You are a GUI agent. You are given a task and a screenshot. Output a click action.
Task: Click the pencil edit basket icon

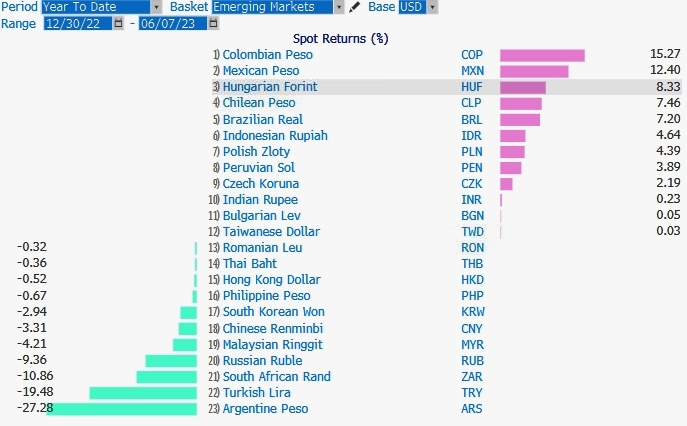tap(354, 7)
